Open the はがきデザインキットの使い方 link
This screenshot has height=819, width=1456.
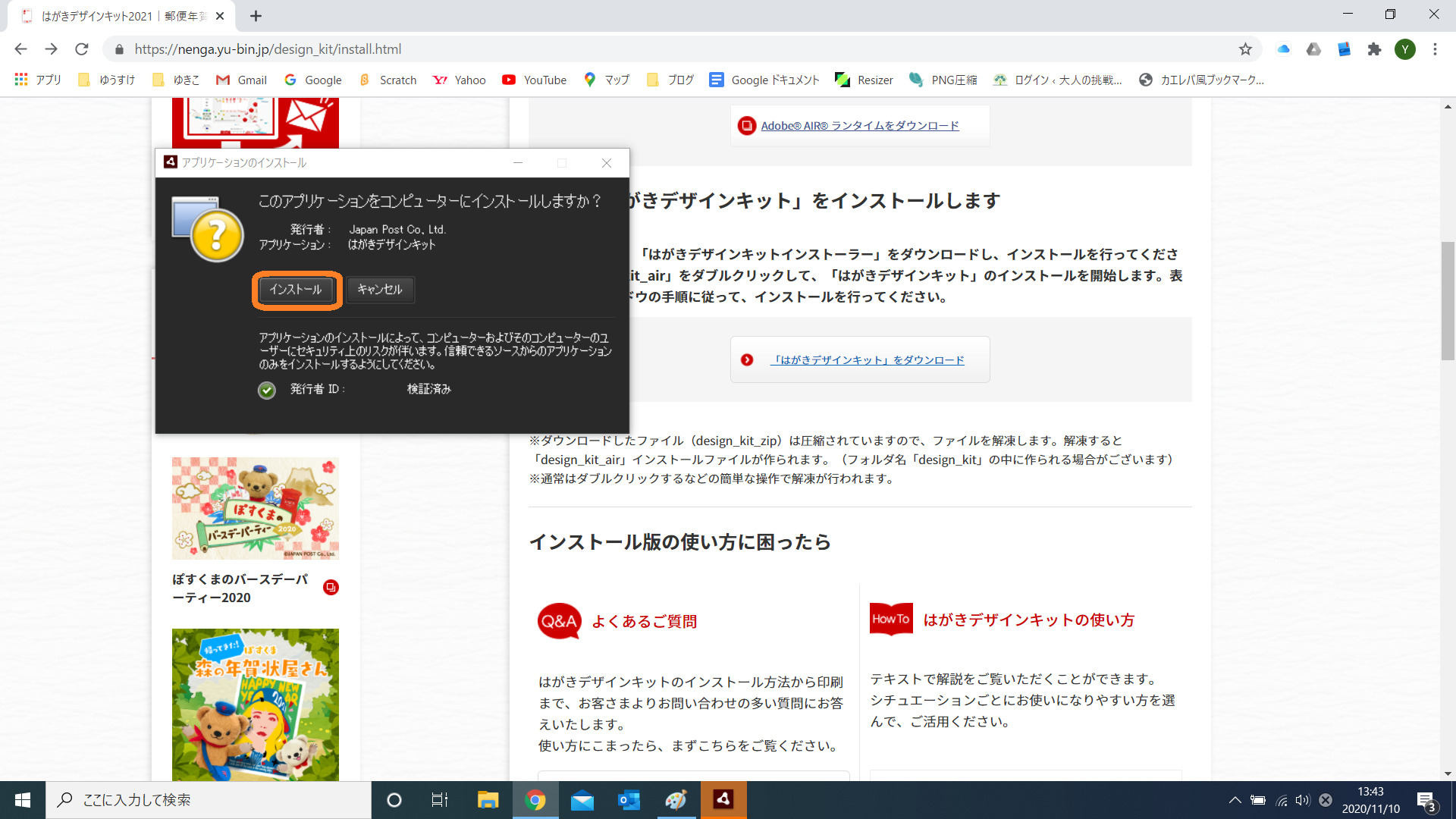[1028, 620]
